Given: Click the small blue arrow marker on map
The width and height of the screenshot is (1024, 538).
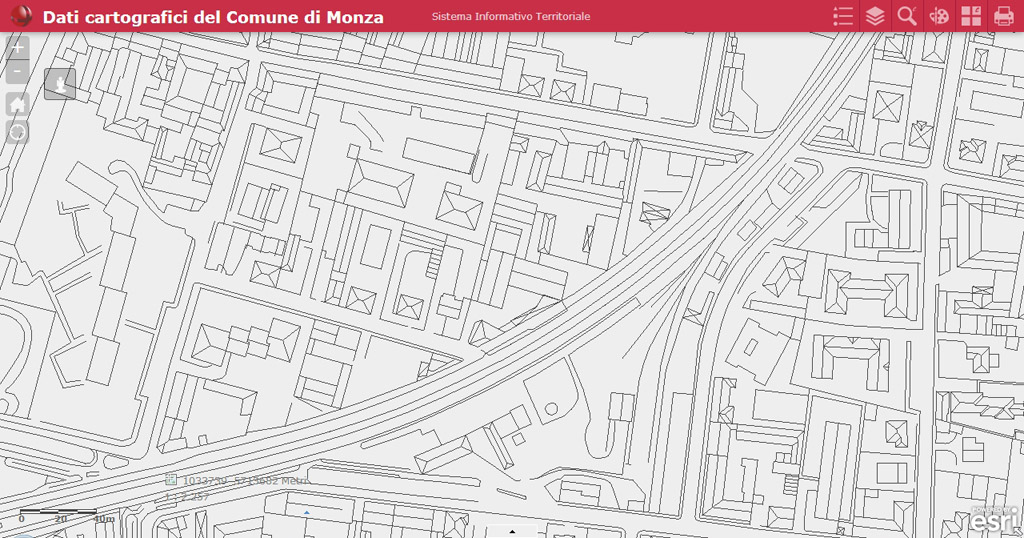Looking at the screenshot, I should (307, 512).
